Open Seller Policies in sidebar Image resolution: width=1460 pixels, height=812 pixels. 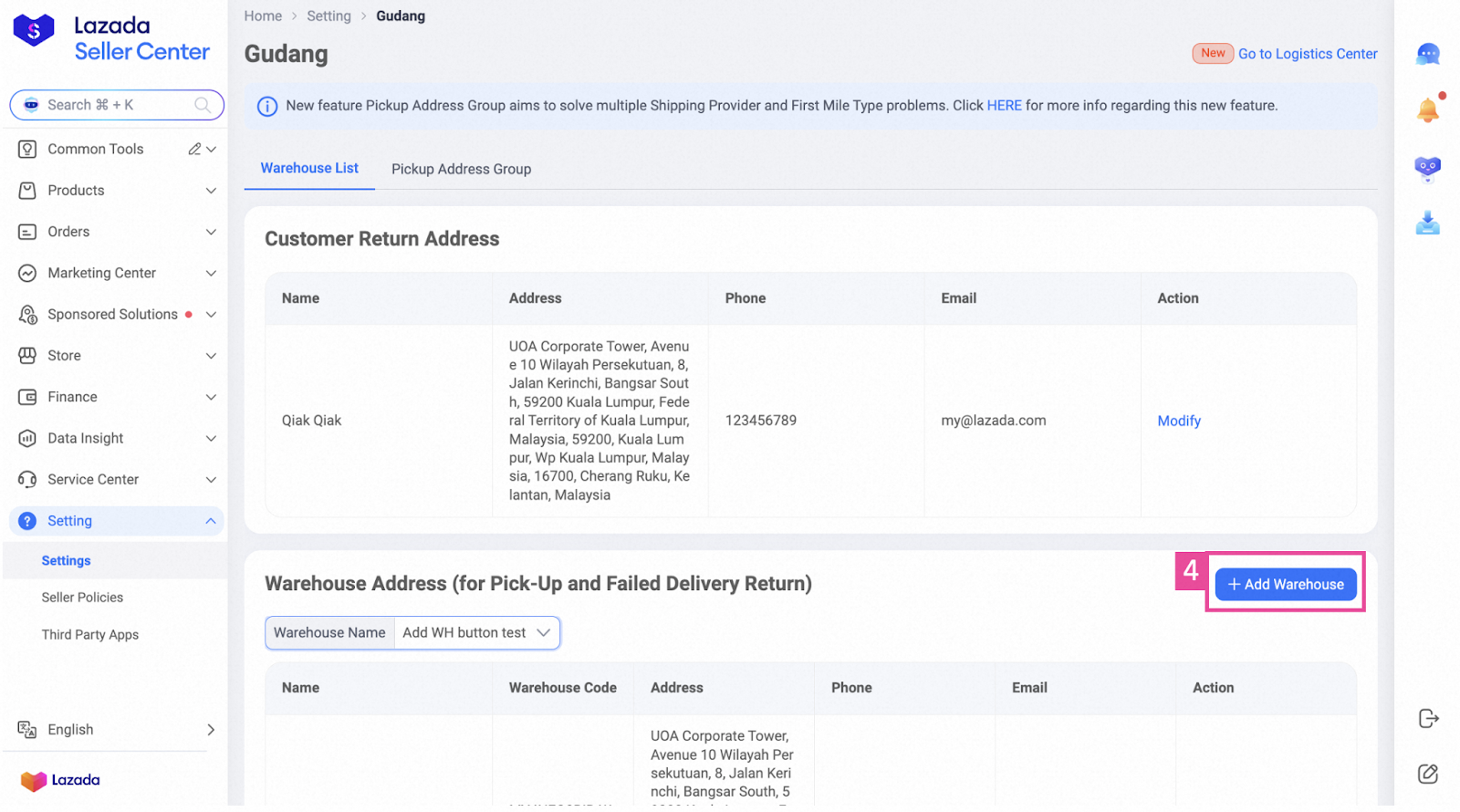(82, 598)
